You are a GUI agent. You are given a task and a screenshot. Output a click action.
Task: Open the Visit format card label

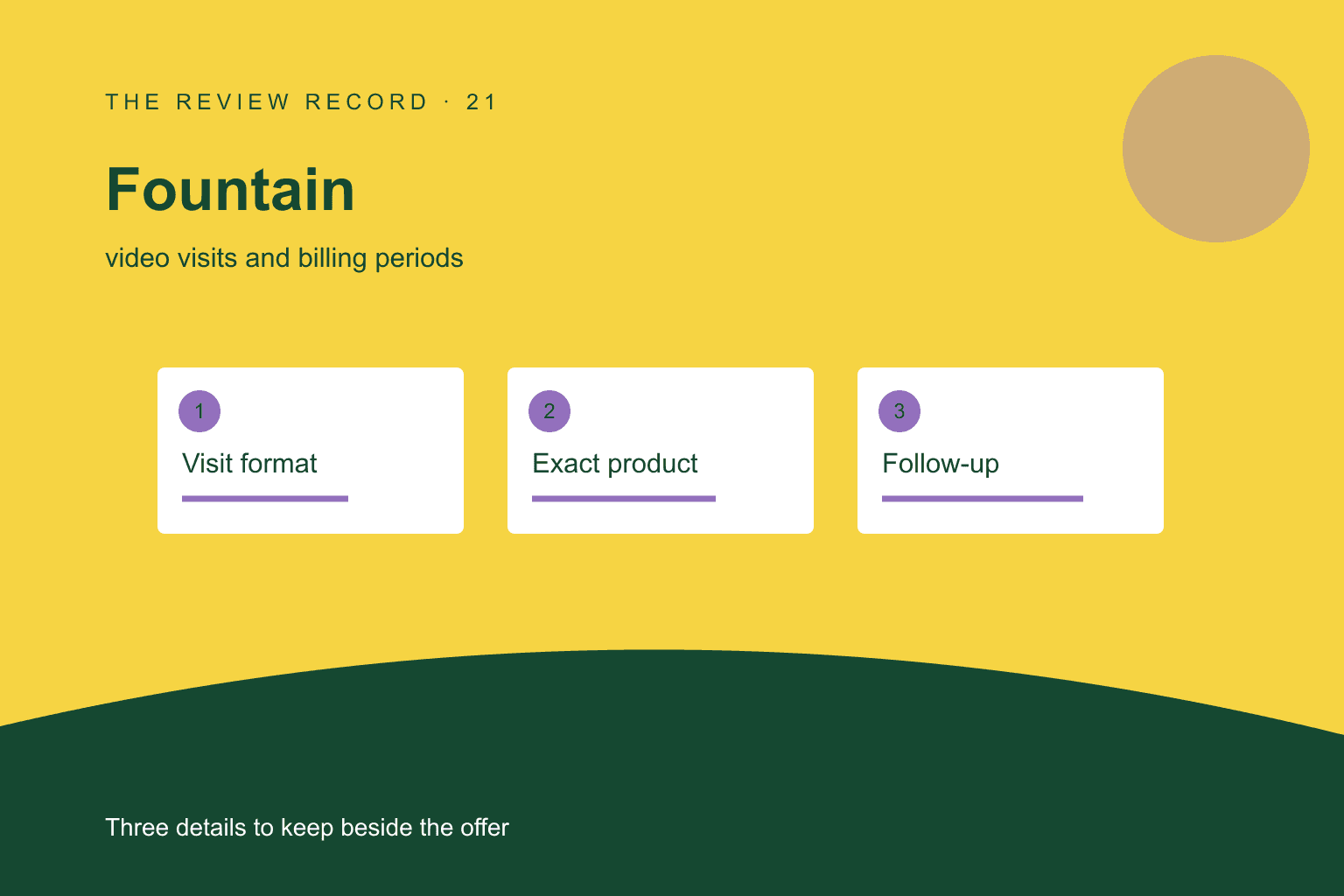(249, 464)
